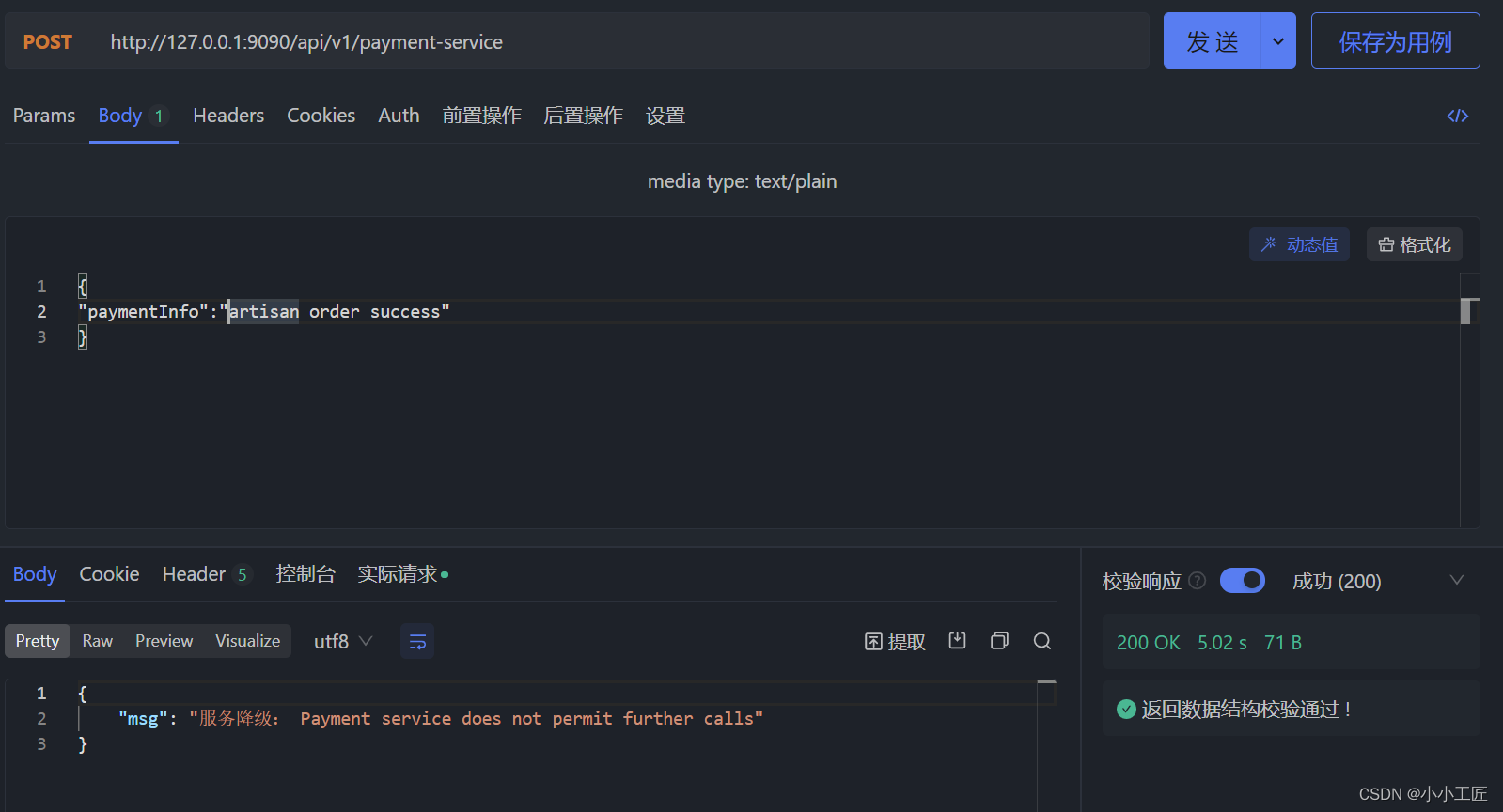Copy the response body

[x=999, y=641]
